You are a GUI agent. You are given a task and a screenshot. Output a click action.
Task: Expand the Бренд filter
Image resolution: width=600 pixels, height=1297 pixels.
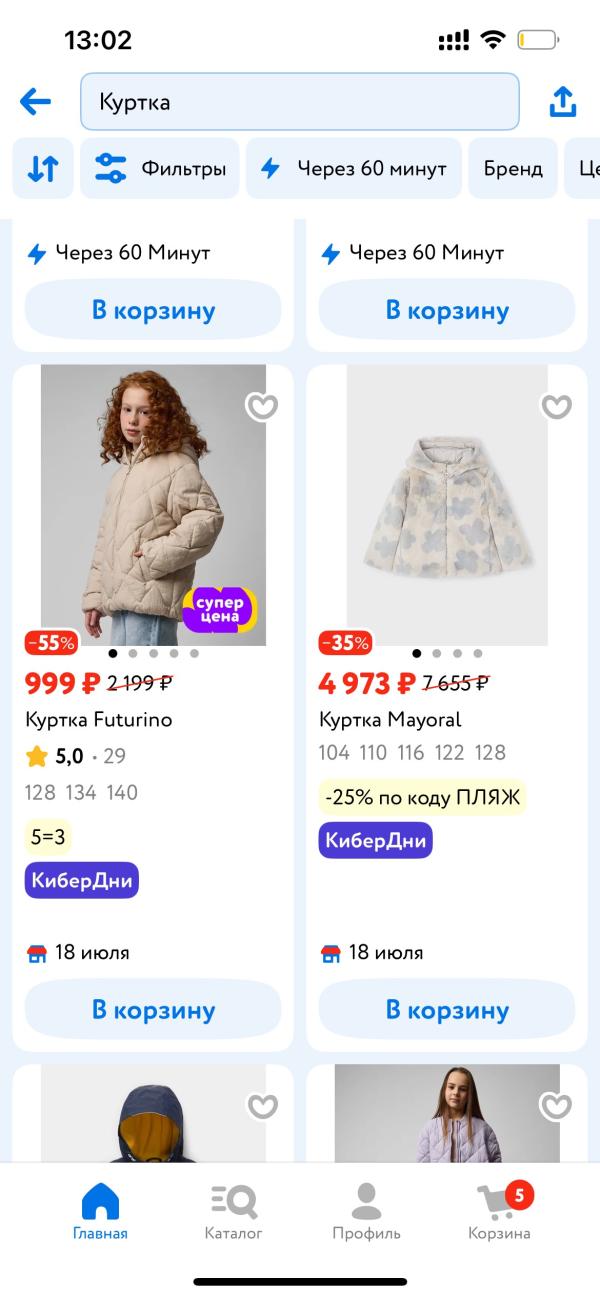[x=513, y=169]
